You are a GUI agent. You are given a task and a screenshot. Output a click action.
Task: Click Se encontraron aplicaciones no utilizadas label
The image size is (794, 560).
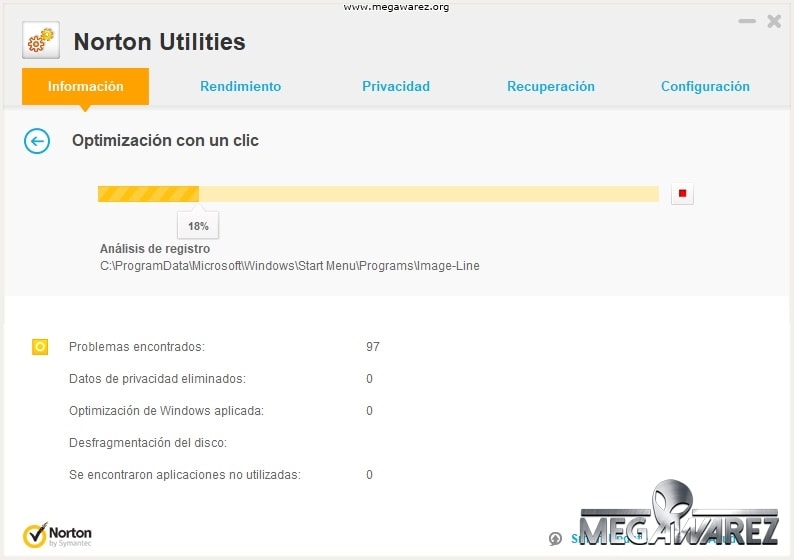click(x=185, y=474)
